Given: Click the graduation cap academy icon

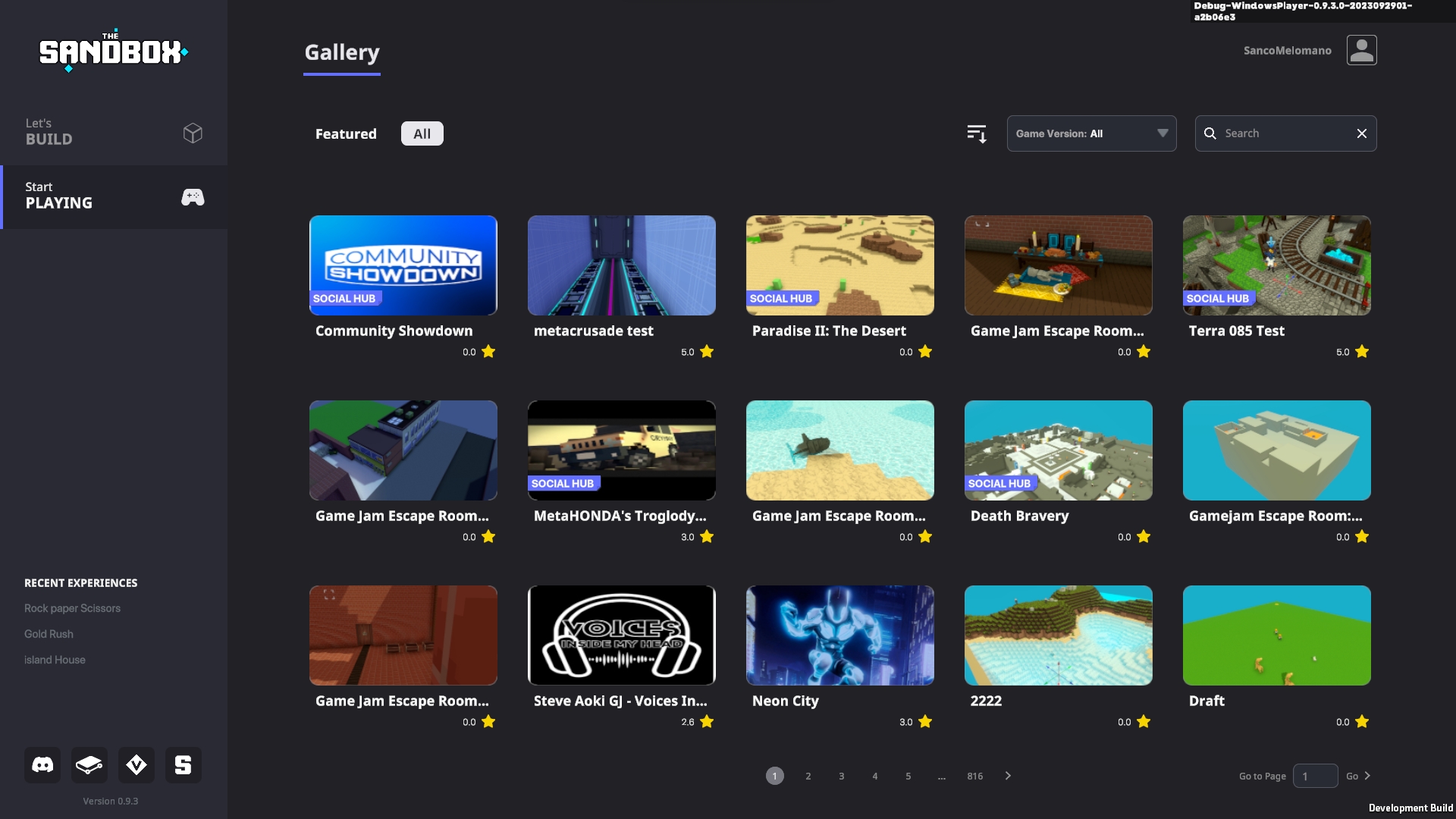Looking at the screenshot, I should click(x=89, y=764).
